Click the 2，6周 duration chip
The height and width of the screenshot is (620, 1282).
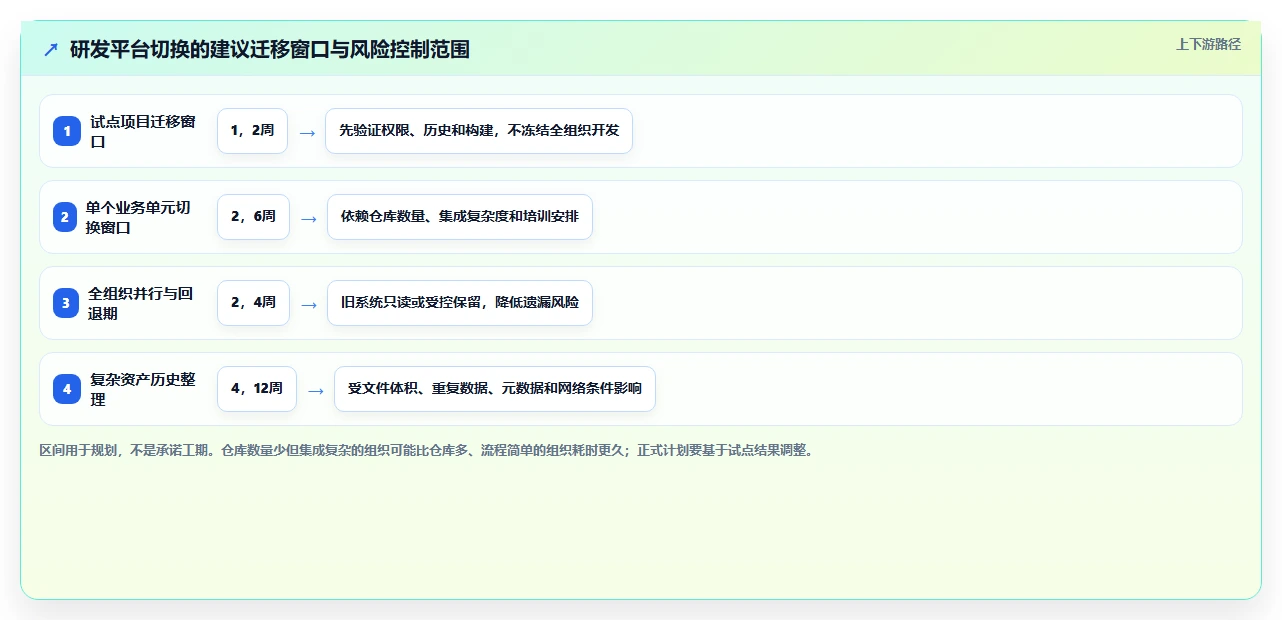tap(253, 217)
